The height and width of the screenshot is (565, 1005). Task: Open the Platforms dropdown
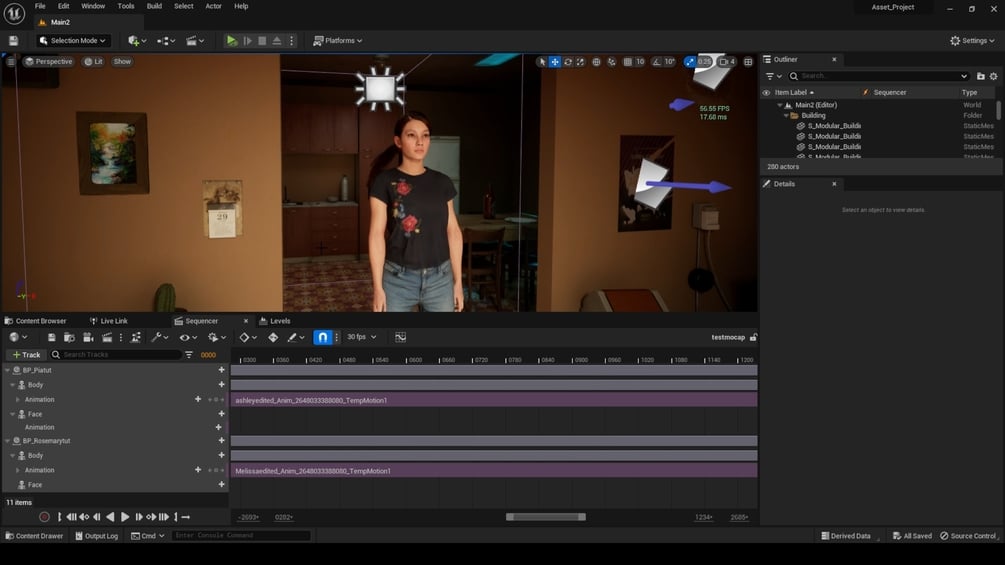pyautogui.click(x=337, y=40)
